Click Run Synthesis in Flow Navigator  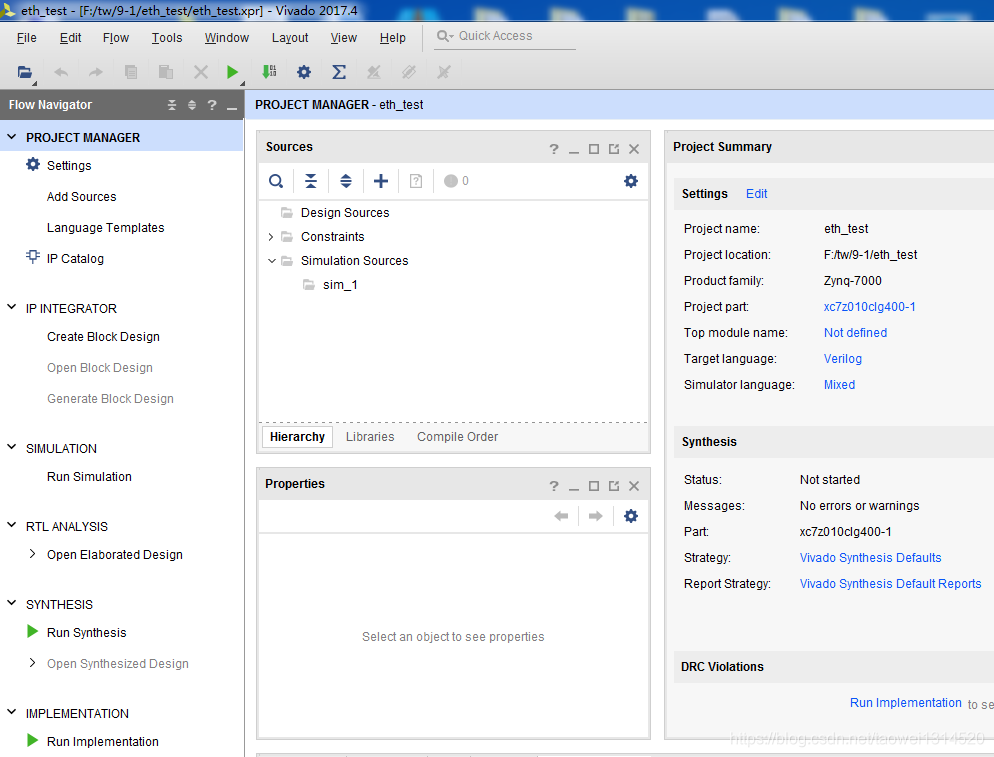86,633
